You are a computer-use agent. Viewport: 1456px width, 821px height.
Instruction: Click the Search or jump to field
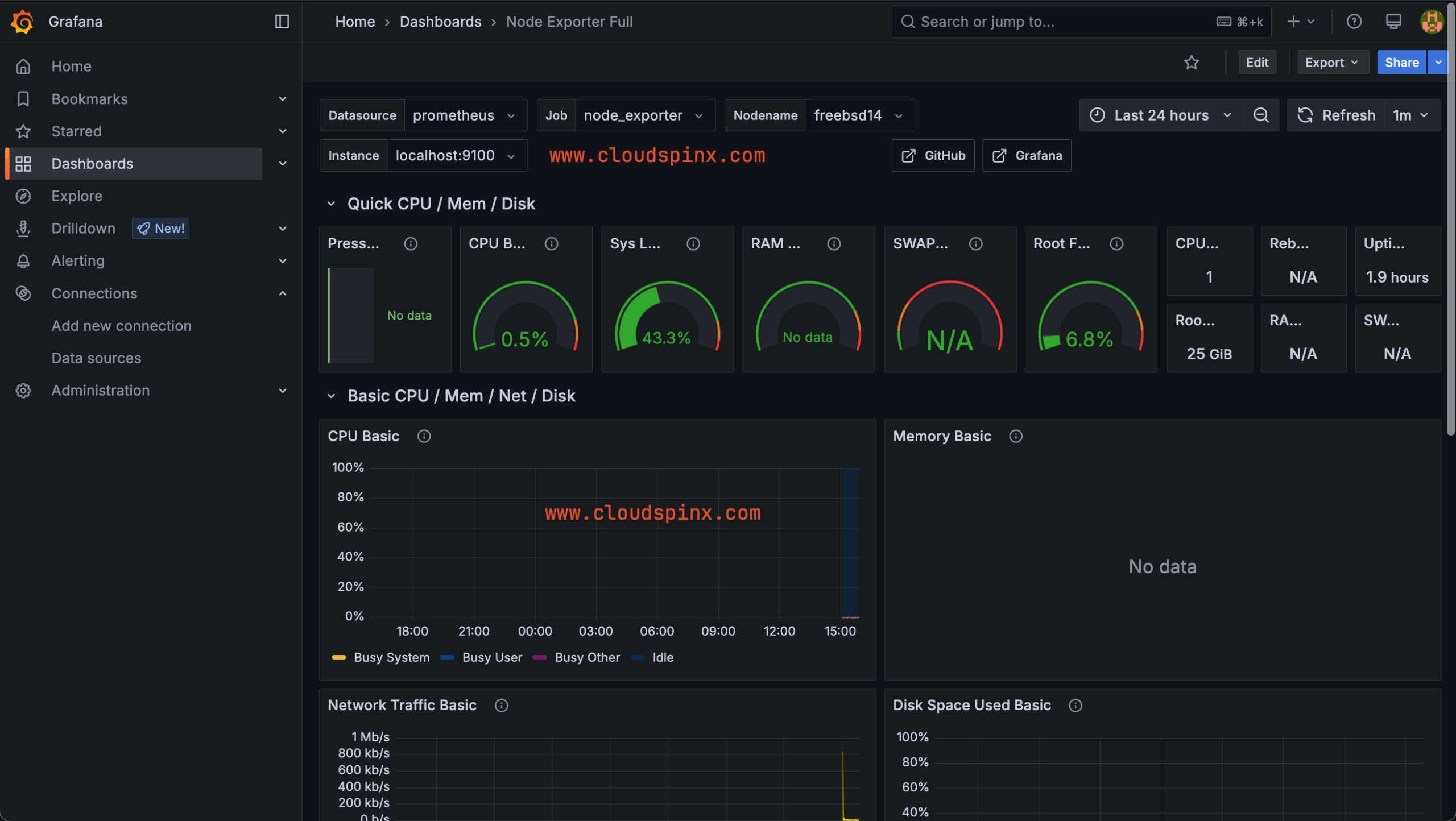click(1081, 22)
